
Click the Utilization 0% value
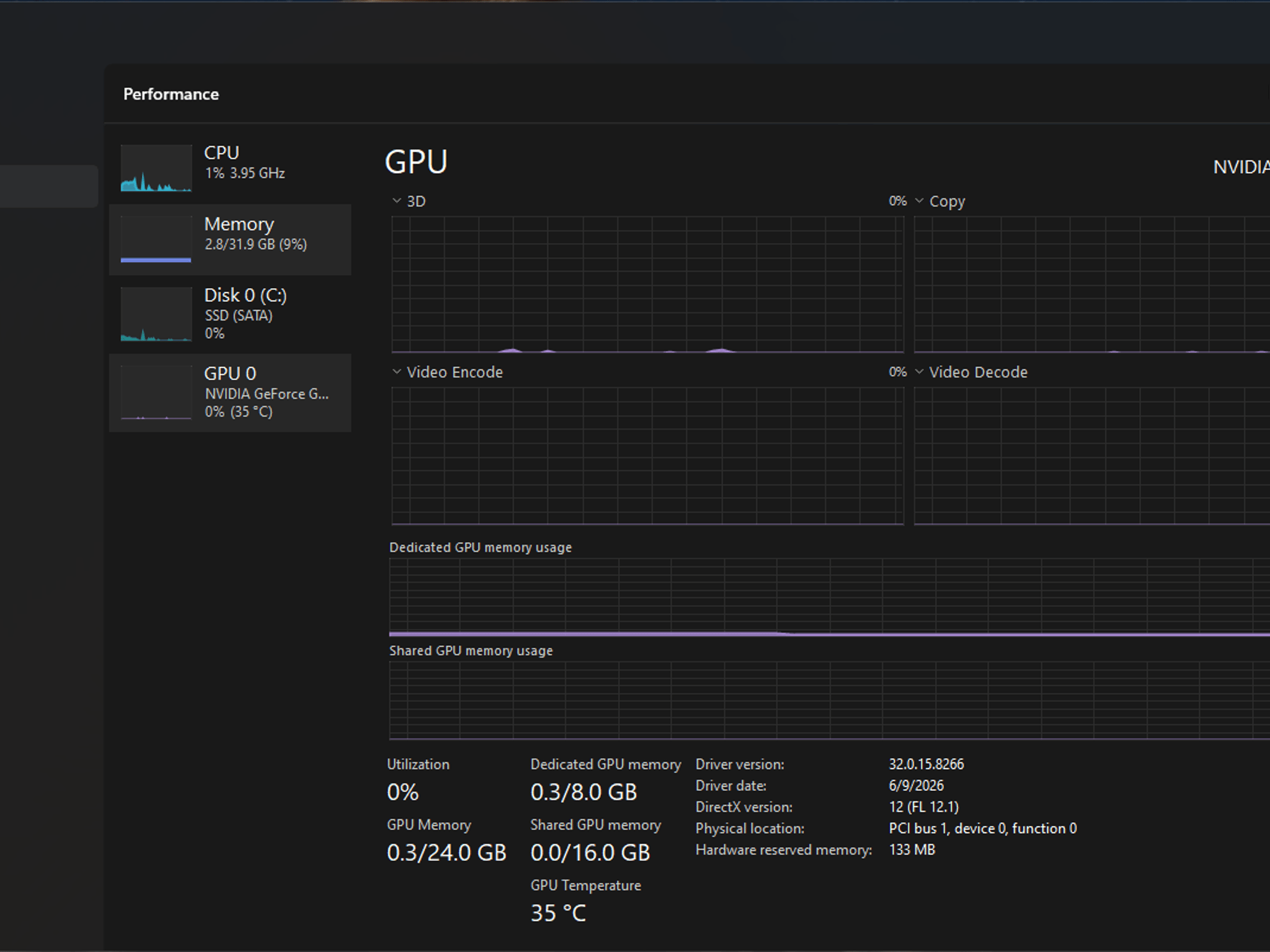coord(403,792)
